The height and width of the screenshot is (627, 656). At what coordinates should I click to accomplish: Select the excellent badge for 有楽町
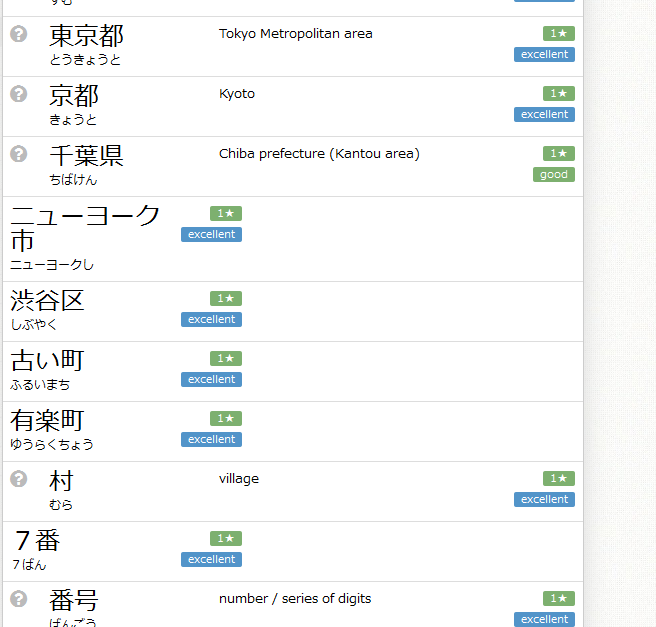point(211,440)
